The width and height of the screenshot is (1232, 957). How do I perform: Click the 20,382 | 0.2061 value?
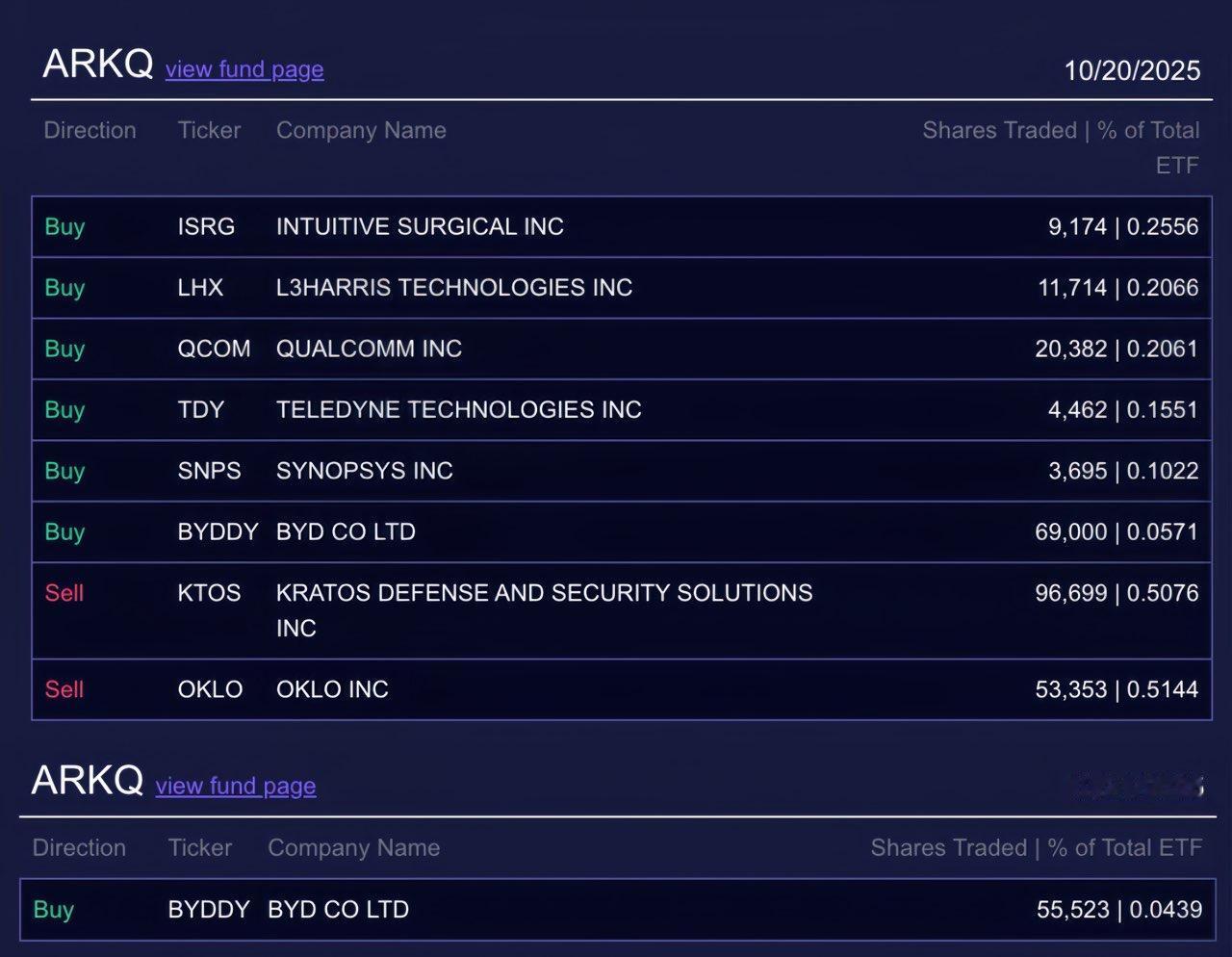[x=1116, y=349]
